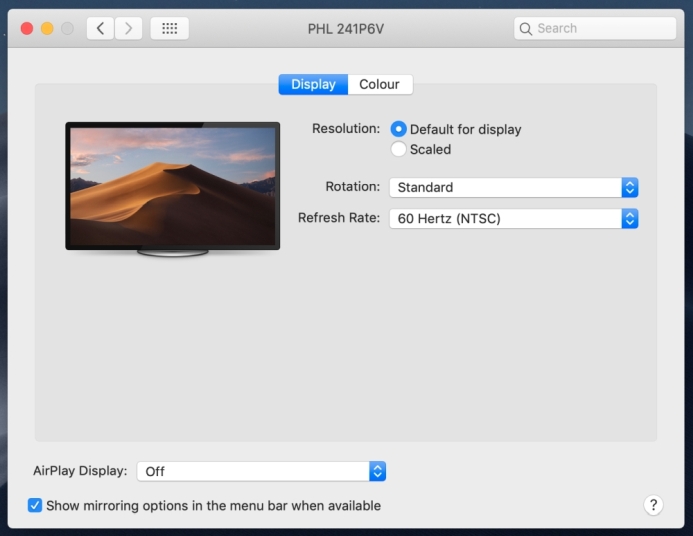Open the Rotation dropdown
Viewport: 693px width, 536px height.
(514, 187)
